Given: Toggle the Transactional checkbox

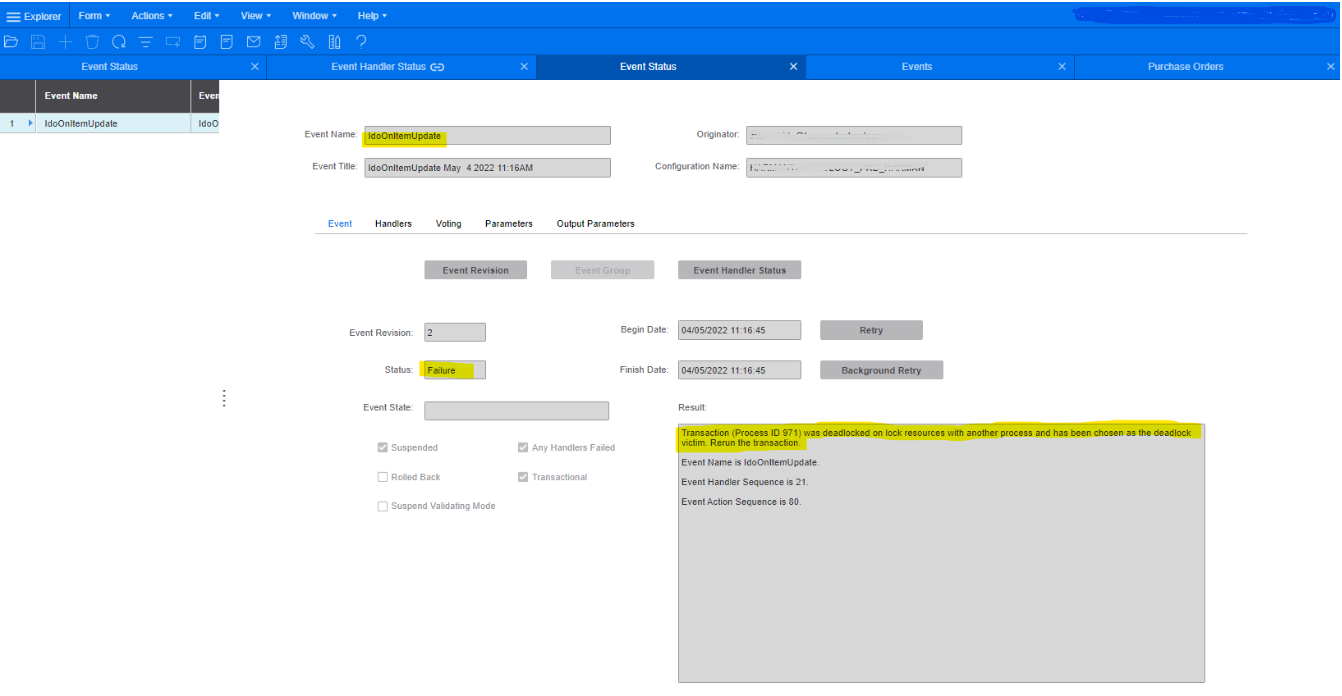Looking at the screenshot, I should [523, 477].
